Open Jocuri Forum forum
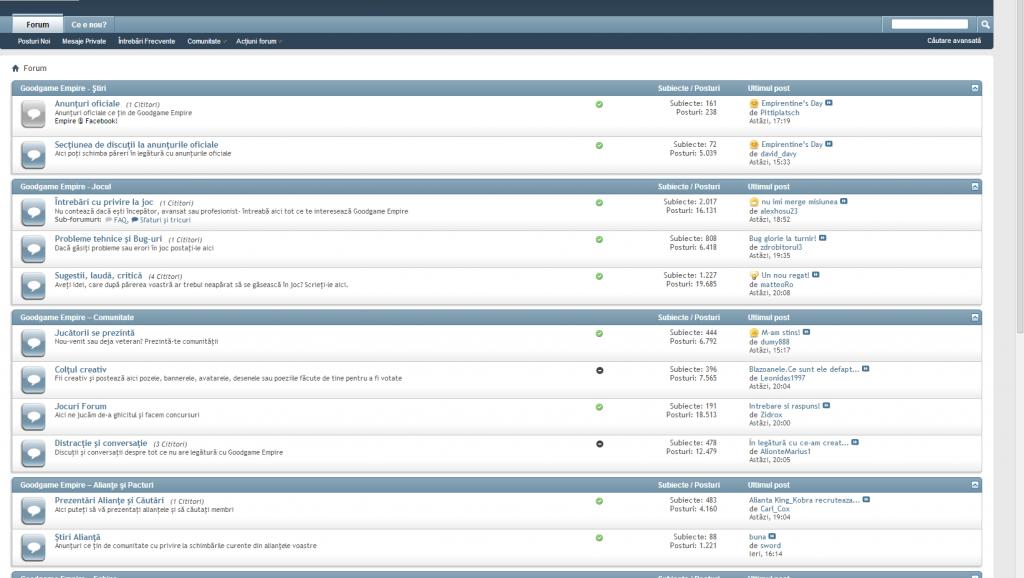 click(x=80, y=406)
